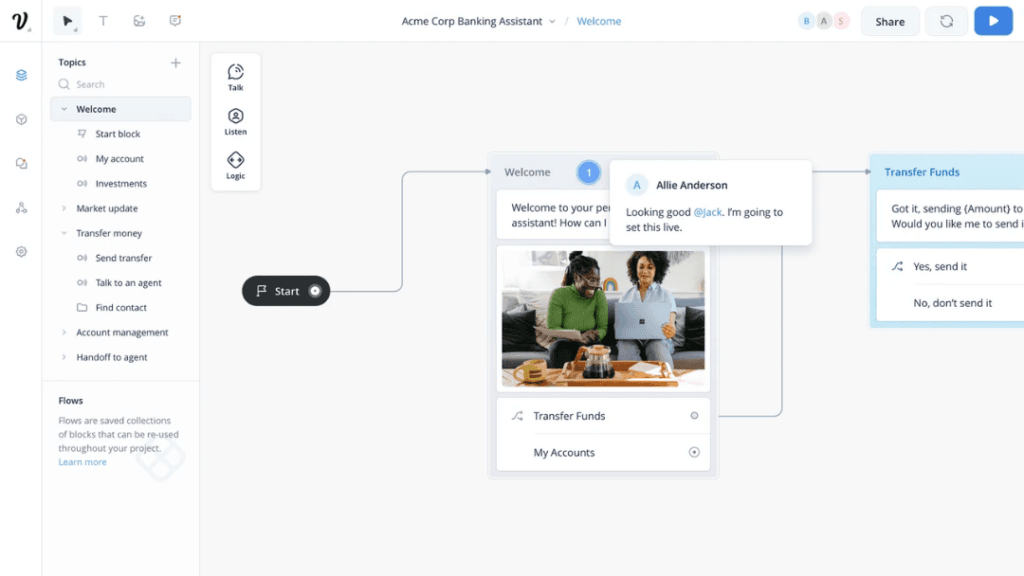Viewport: 1024px width, 576px height.
Task: Click the My Accounts output port
Action: point(694,452)
